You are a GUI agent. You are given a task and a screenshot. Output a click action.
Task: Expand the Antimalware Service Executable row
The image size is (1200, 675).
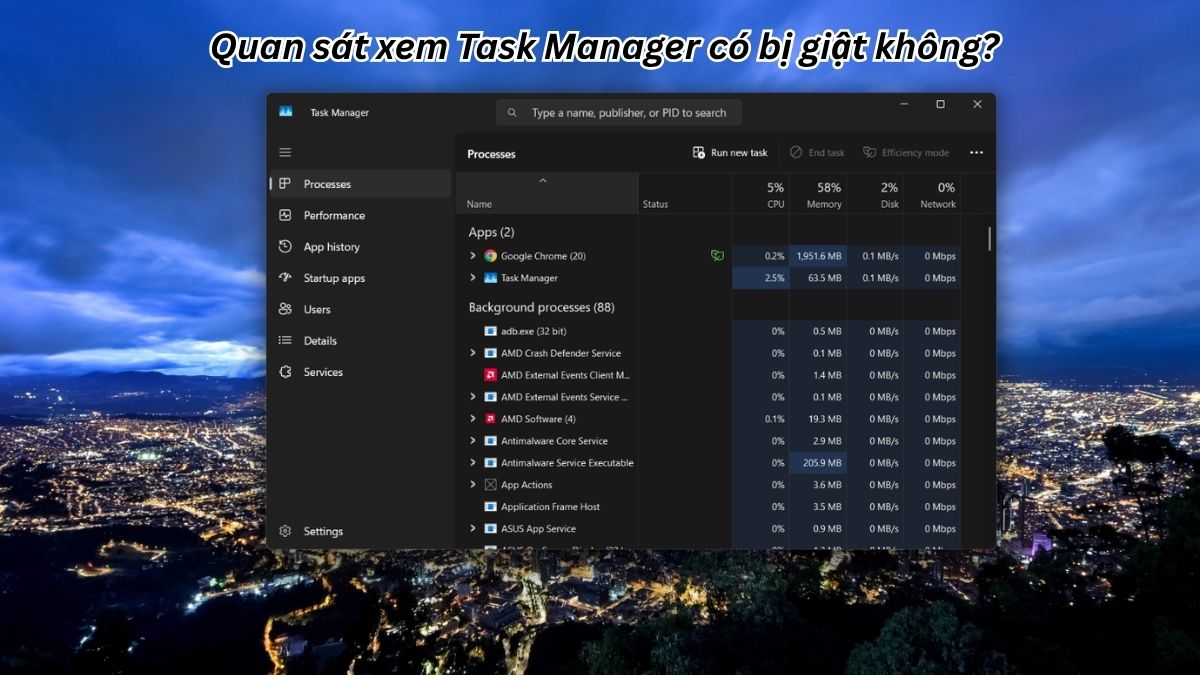(x=473, y=463)
